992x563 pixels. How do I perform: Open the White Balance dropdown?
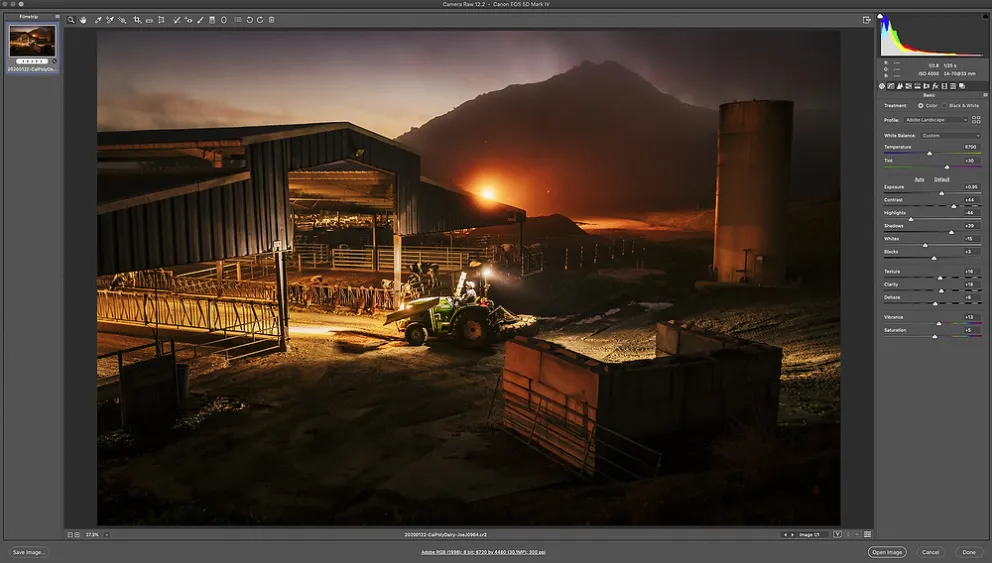tap(952, 135)
